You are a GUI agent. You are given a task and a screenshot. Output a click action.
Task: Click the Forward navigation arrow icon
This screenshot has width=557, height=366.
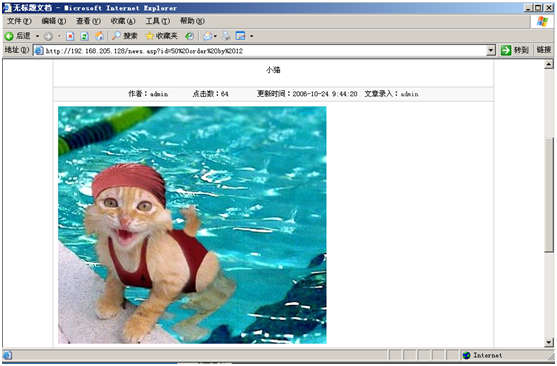48,36
